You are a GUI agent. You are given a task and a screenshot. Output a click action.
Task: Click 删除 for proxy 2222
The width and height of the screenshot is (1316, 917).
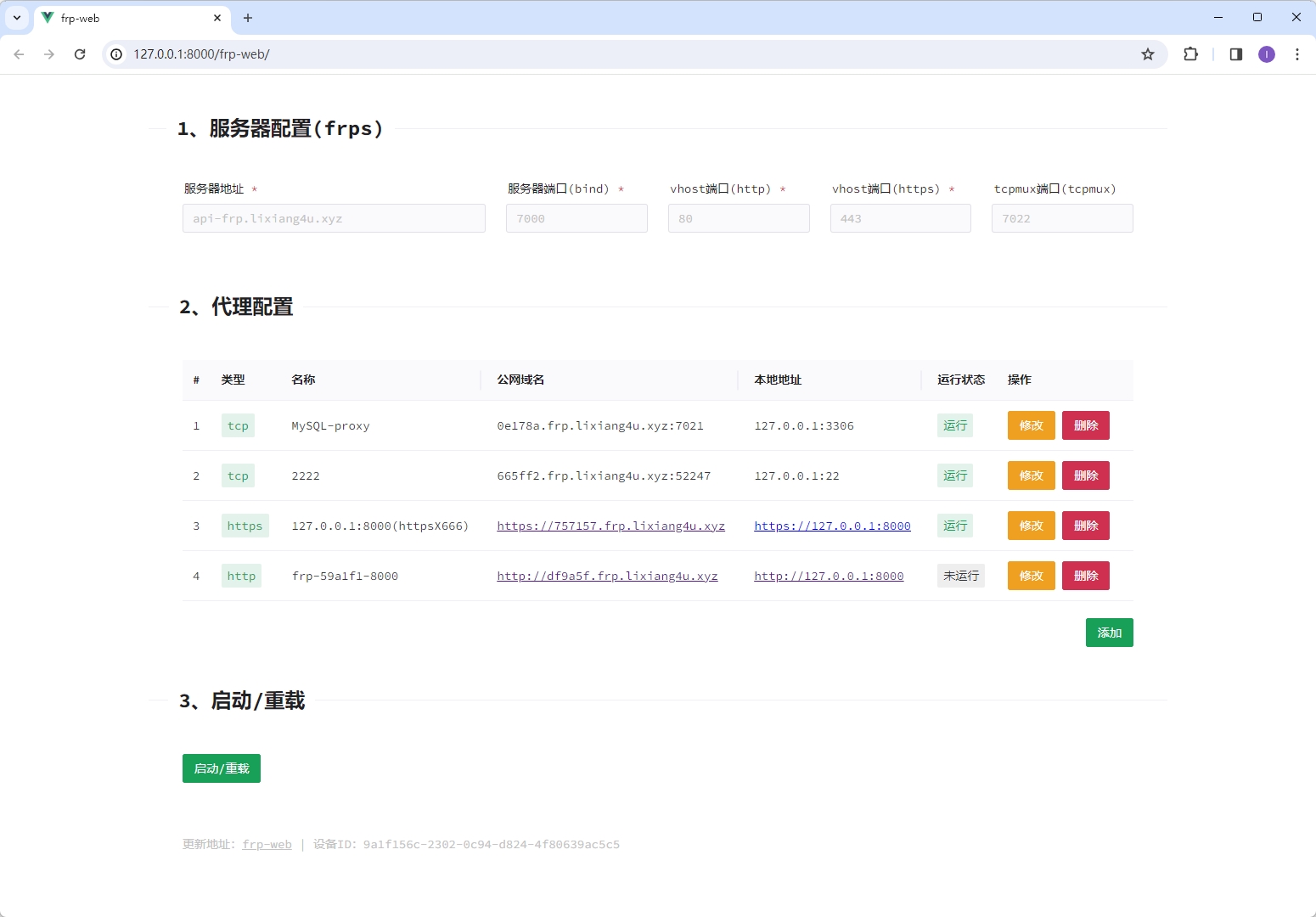pos(1085,475)
